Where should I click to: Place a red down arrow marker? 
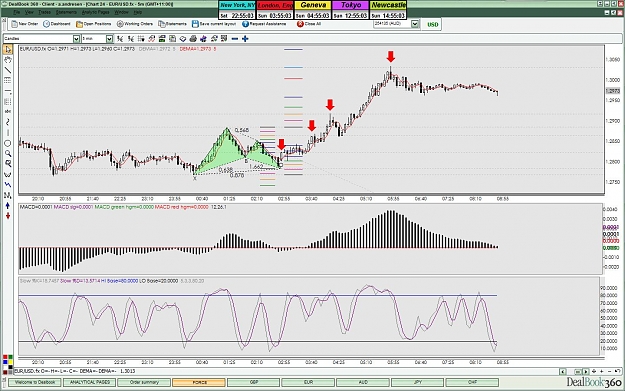coord(8,216)
